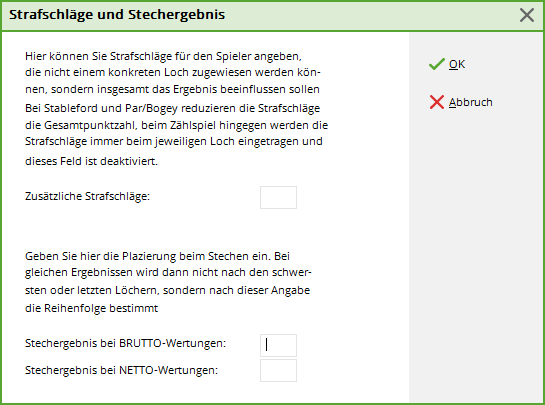Select the NETTO-Wertungen Stechergebnis field

(278, 371)
